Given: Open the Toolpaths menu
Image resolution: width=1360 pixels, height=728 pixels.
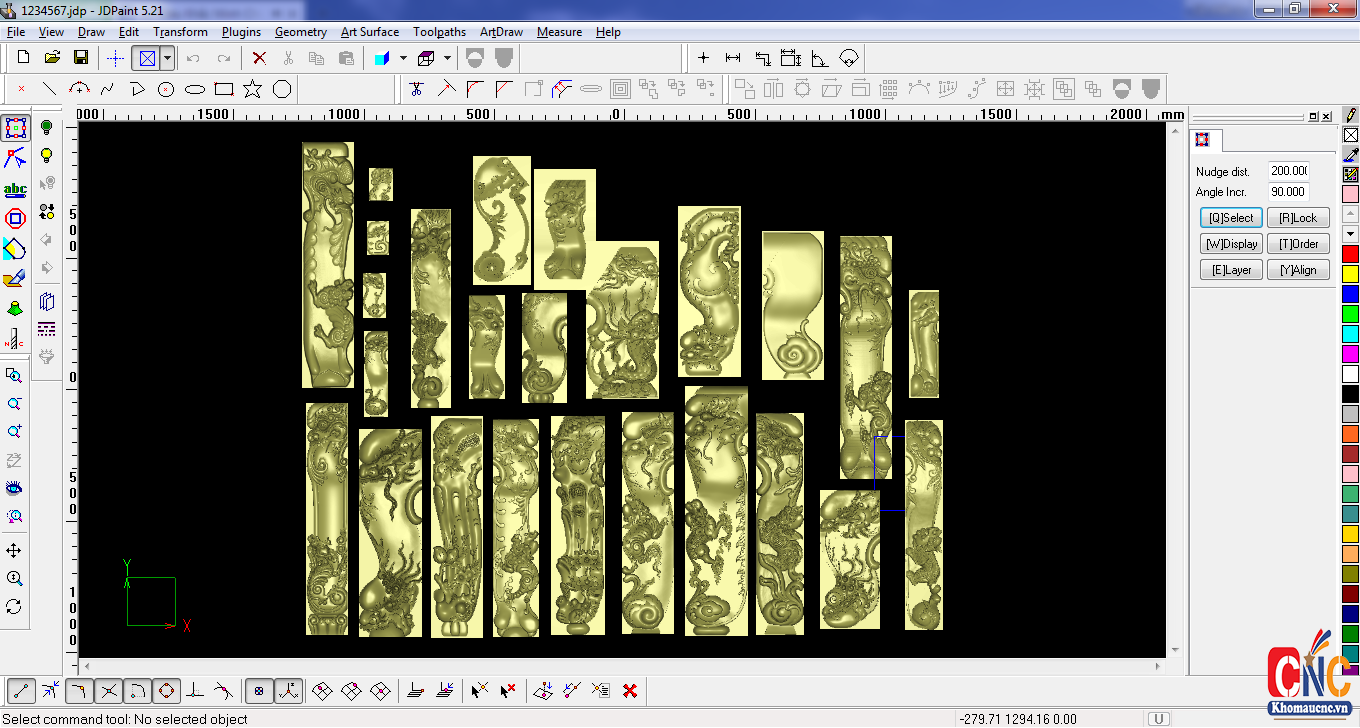Looking at the screenshot, I should pos(439,32).
